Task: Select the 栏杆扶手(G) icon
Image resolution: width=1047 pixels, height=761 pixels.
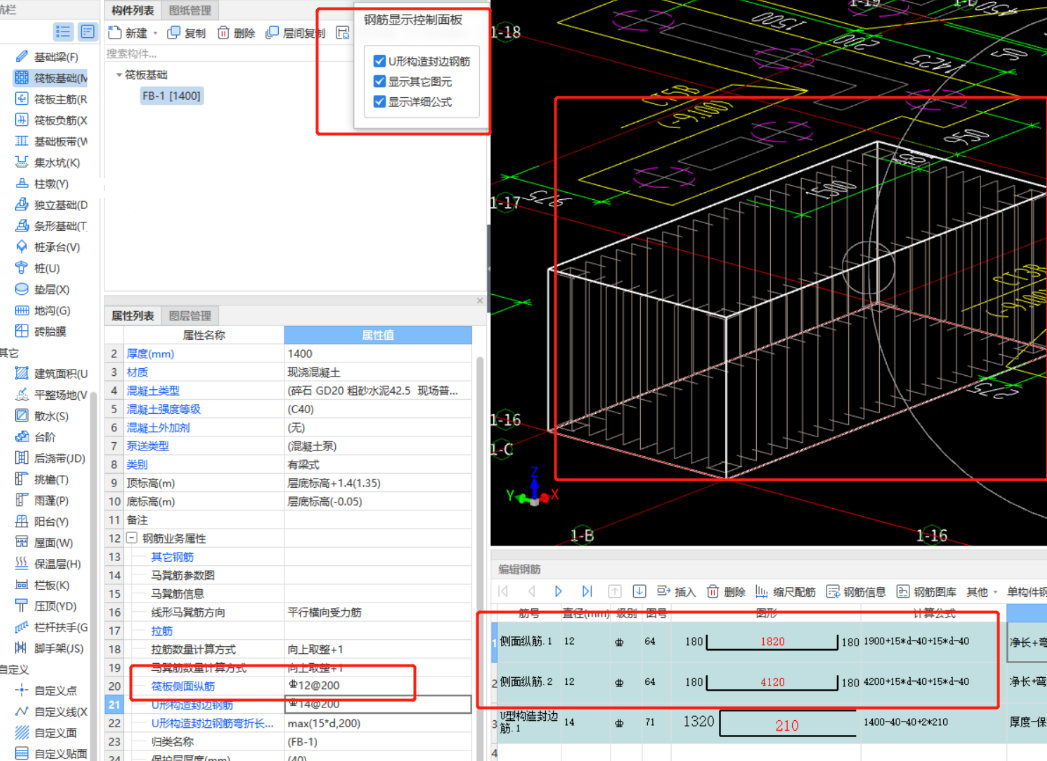Action: point(22,627)
